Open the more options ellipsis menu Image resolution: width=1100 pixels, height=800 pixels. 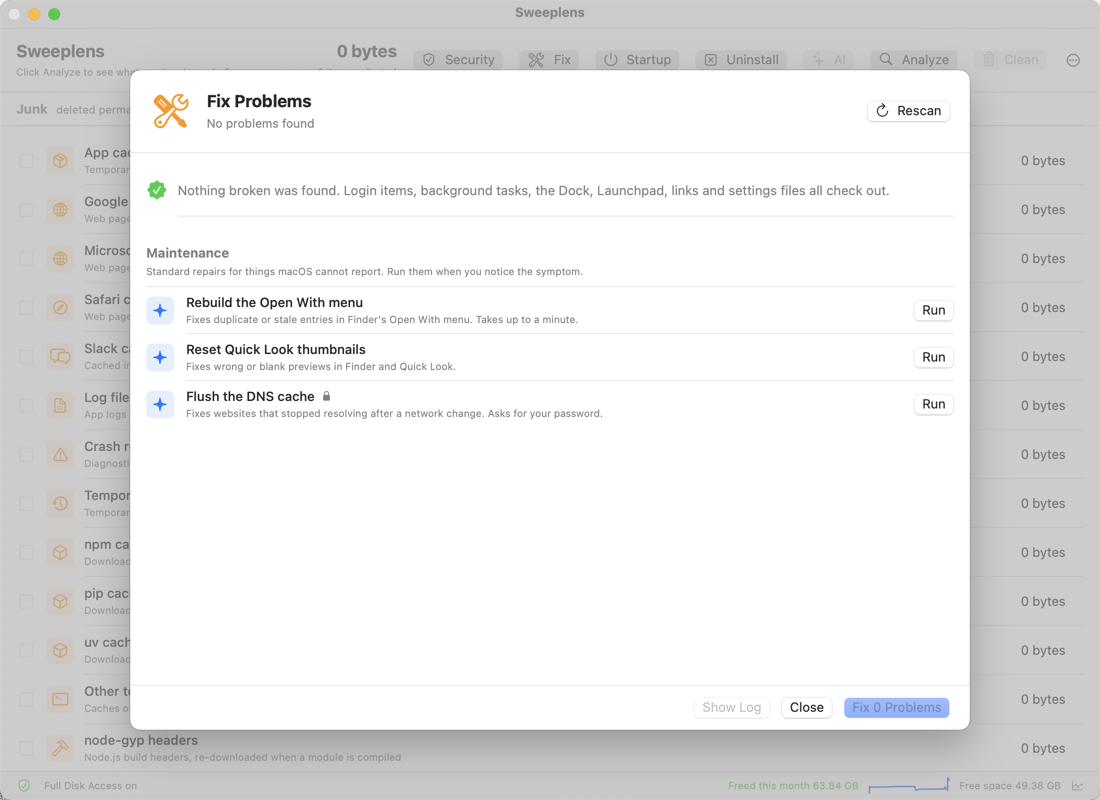pyautogui.click(x=1073, y=60)
